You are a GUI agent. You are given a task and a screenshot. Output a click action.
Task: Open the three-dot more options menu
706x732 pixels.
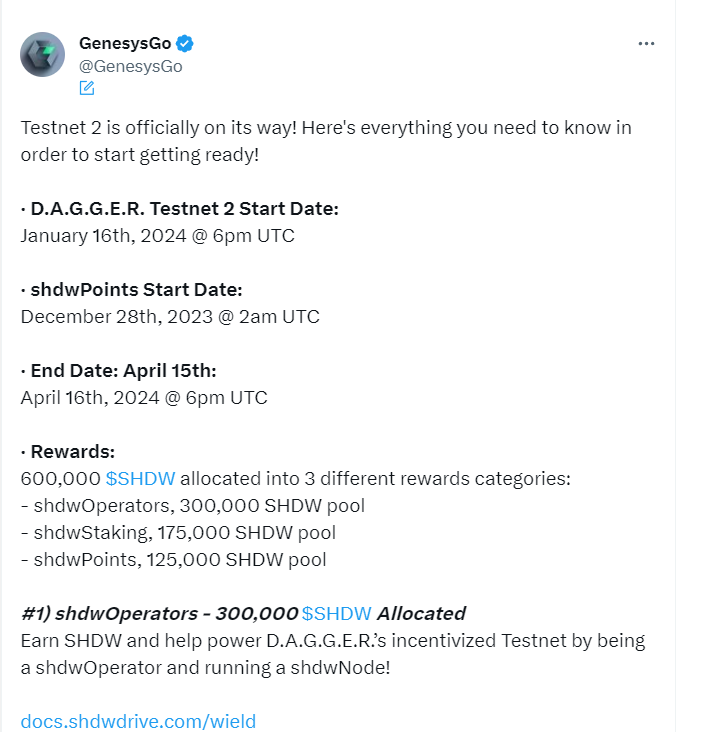pos(648,44)
